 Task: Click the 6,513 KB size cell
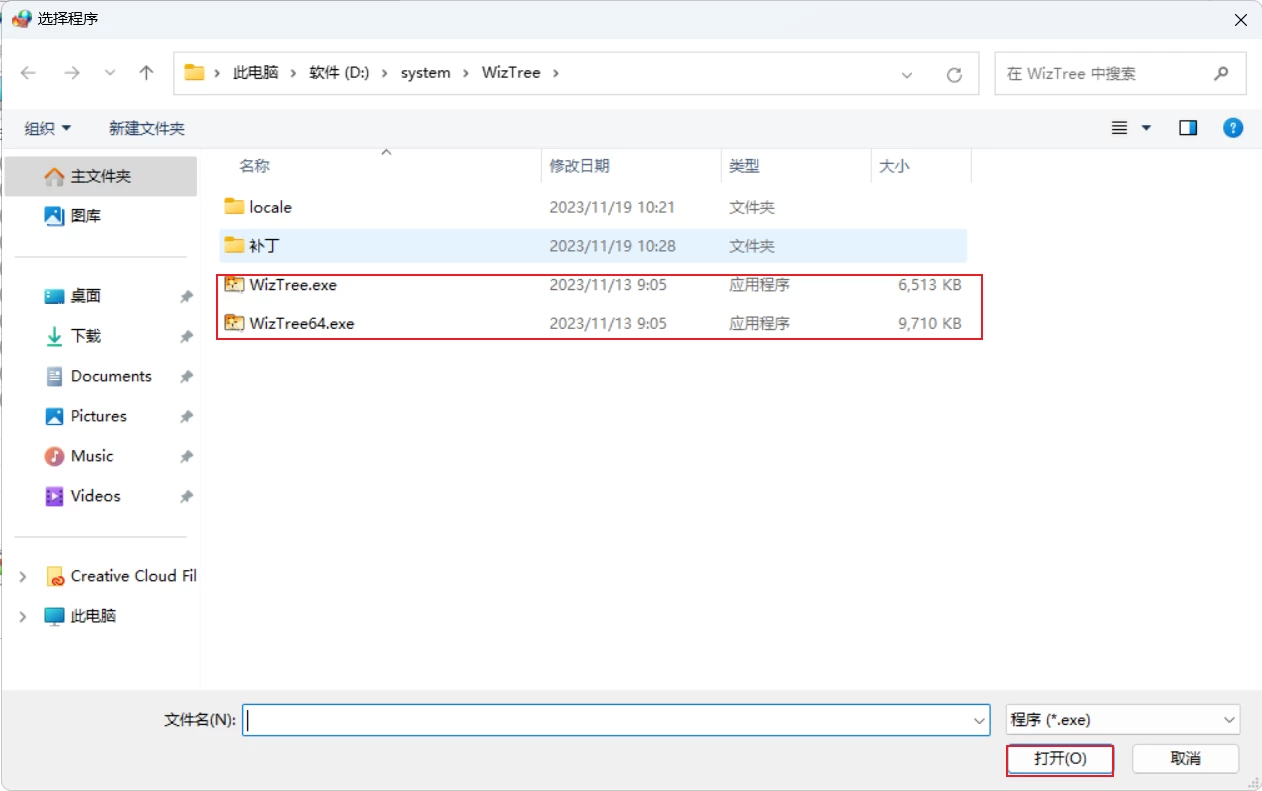[929, 285]
